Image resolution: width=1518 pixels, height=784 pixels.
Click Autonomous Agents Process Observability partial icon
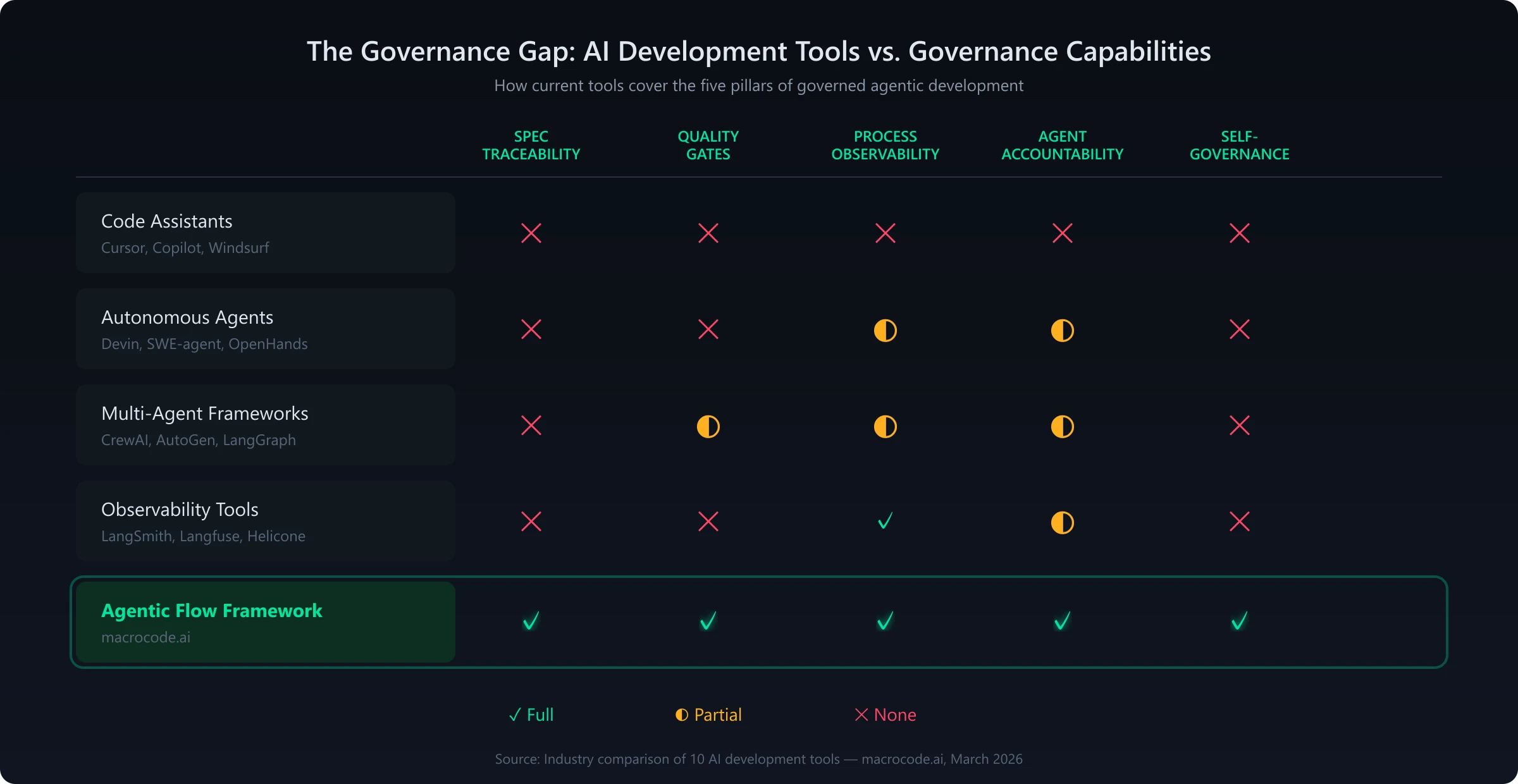pos(885,330)
